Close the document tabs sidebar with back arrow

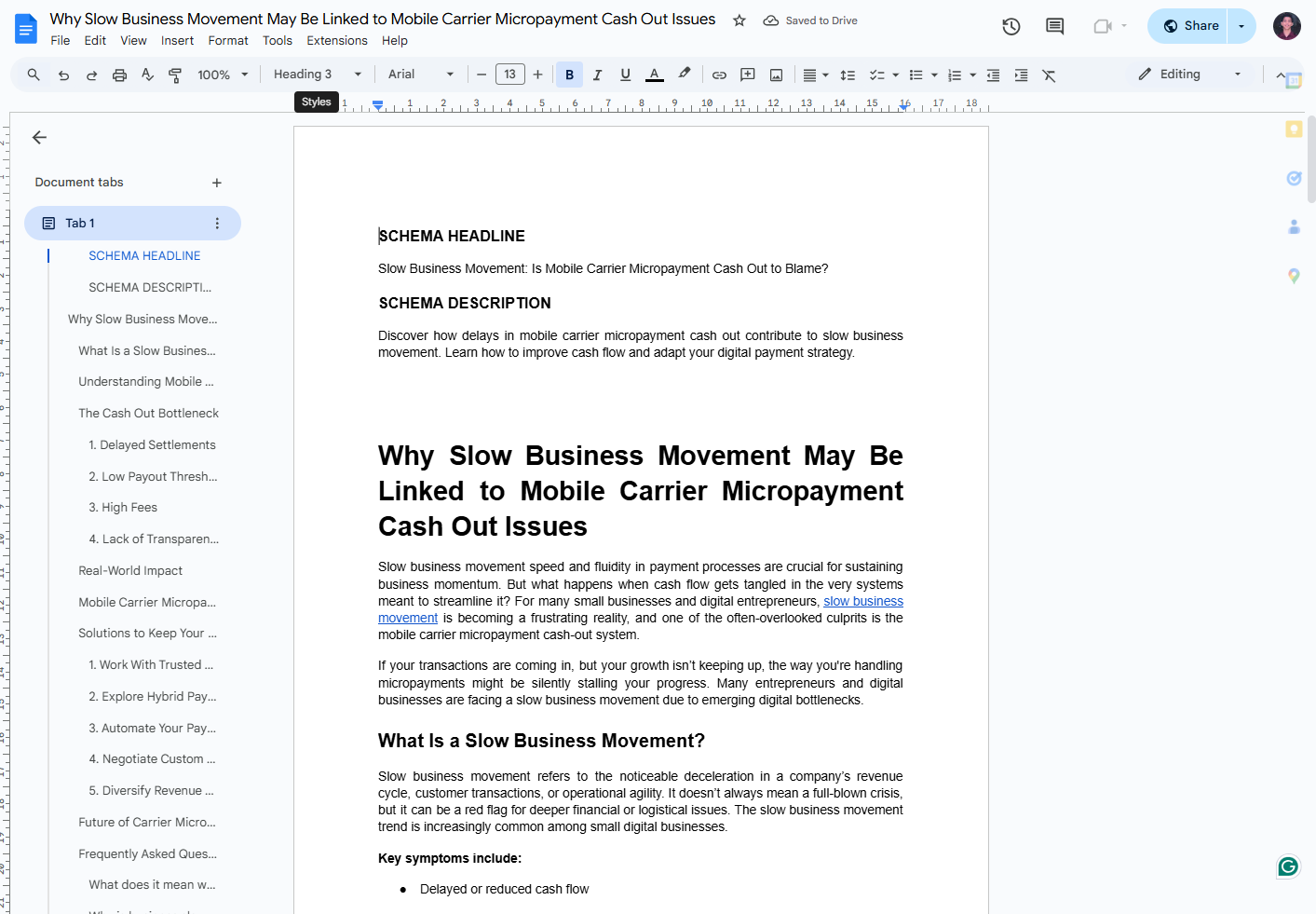39,138
